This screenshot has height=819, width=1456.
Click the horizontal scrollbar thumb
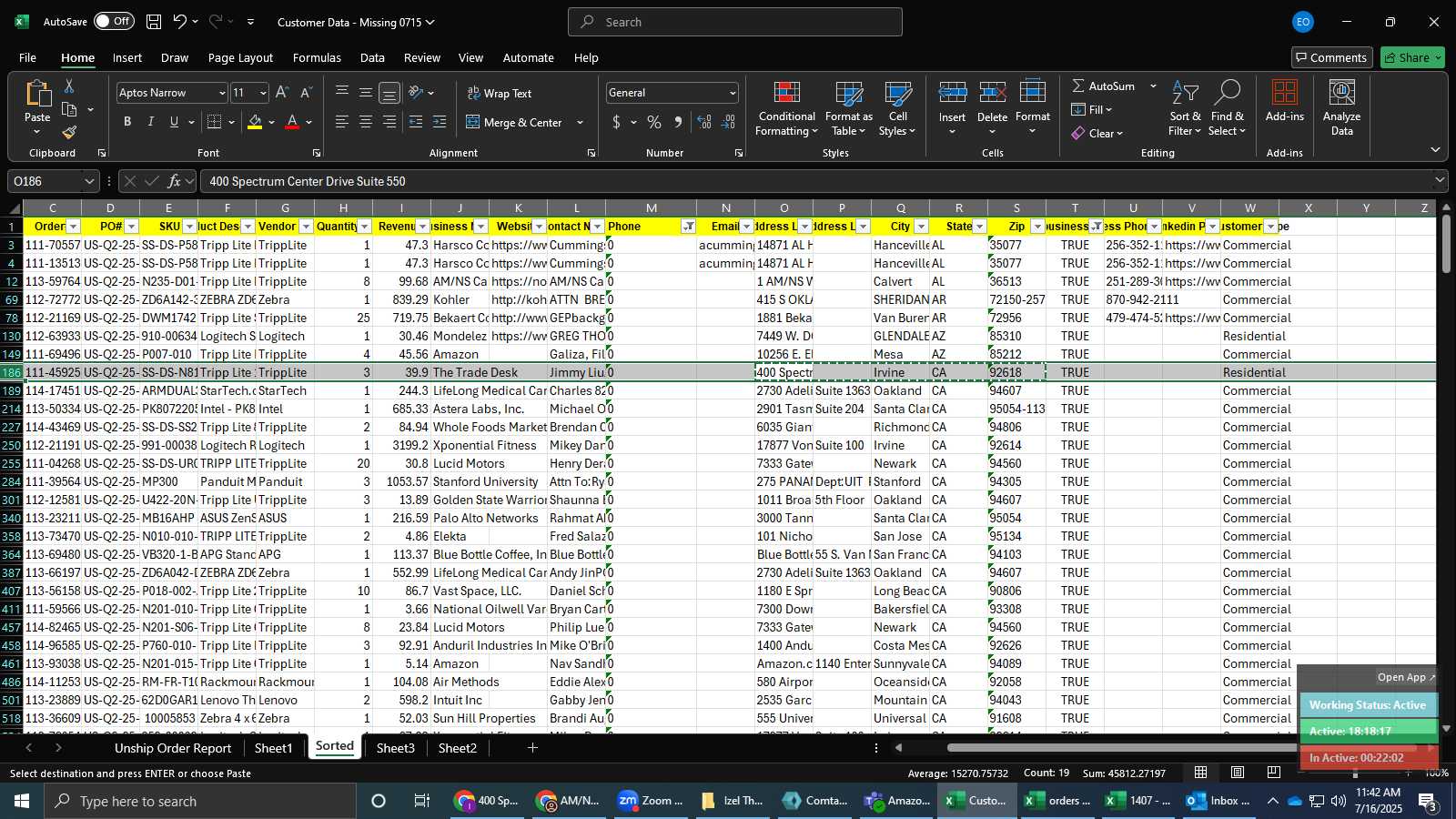pos(1124,748)
